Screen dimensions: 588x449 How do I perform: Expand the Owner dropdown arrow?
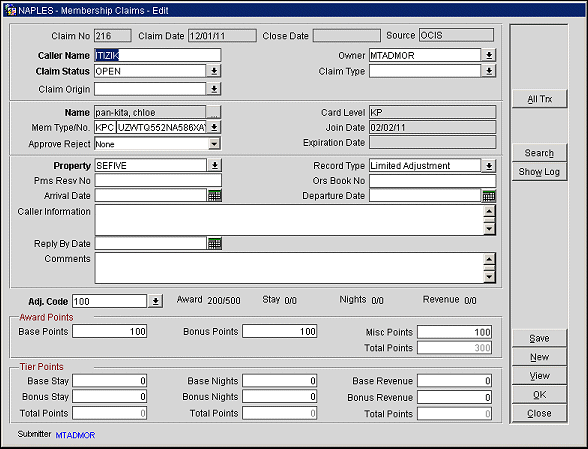coord(489,55)
